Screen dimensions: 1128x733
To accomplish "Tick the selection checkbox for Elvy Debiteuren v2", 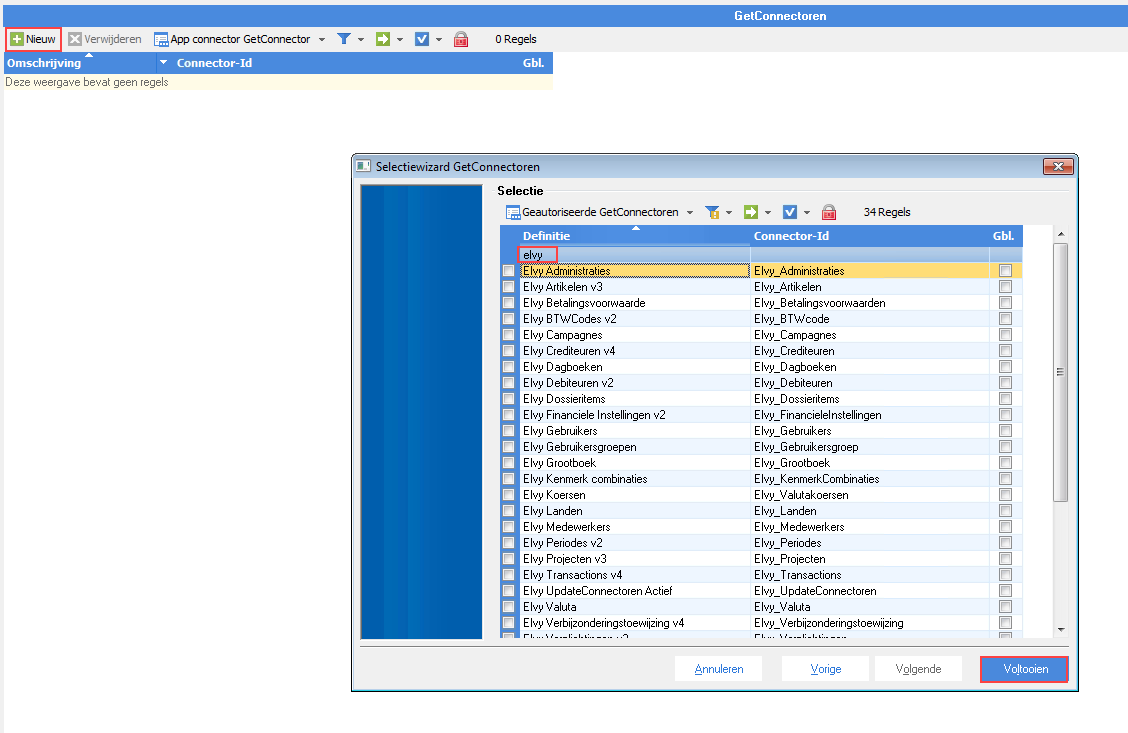I will (509, 383).
